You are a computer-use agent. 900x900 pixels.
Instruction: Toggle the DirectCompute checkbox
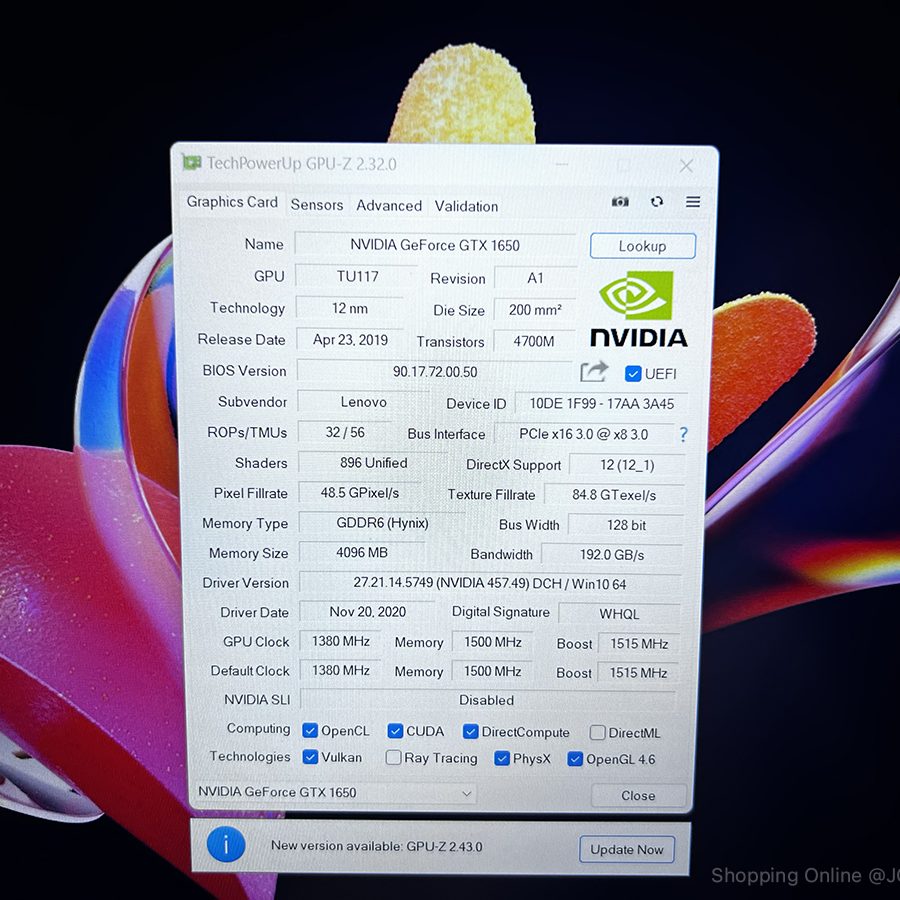471,731
